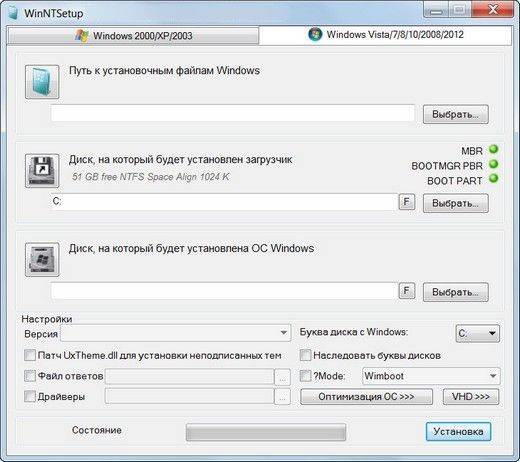Enable Наследовать буквы дисков option
The width and height of the screenshot is (520, 462).
coord(305,355)
